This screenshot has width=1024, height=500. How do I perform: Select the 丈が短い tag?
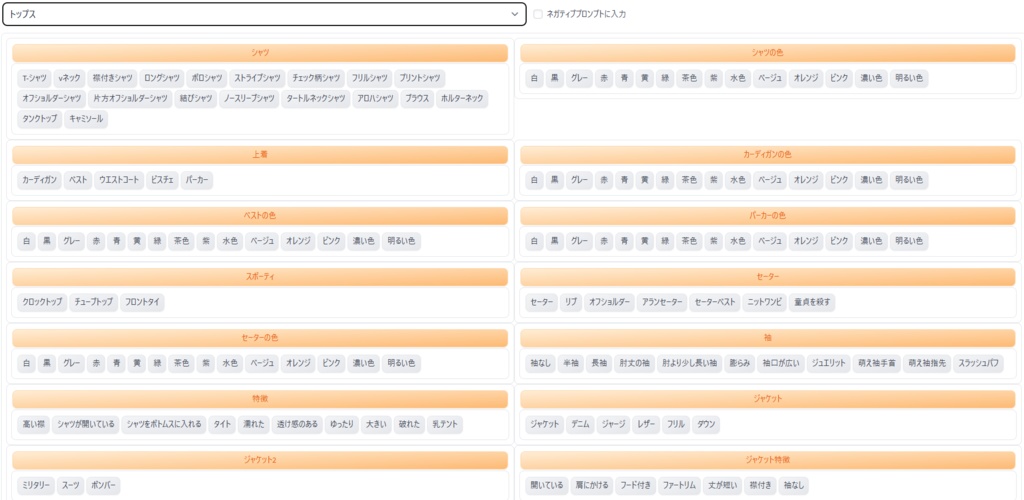[x=723, y=486]
